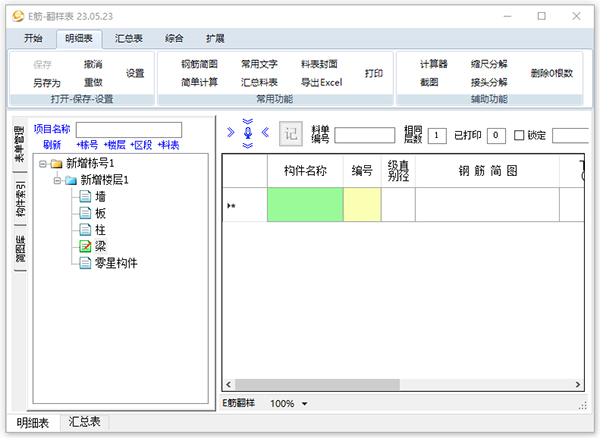Click the E筋 application logo icon
Image resolution: width=600 pixels, height=438 pixels.
[18, 16]
